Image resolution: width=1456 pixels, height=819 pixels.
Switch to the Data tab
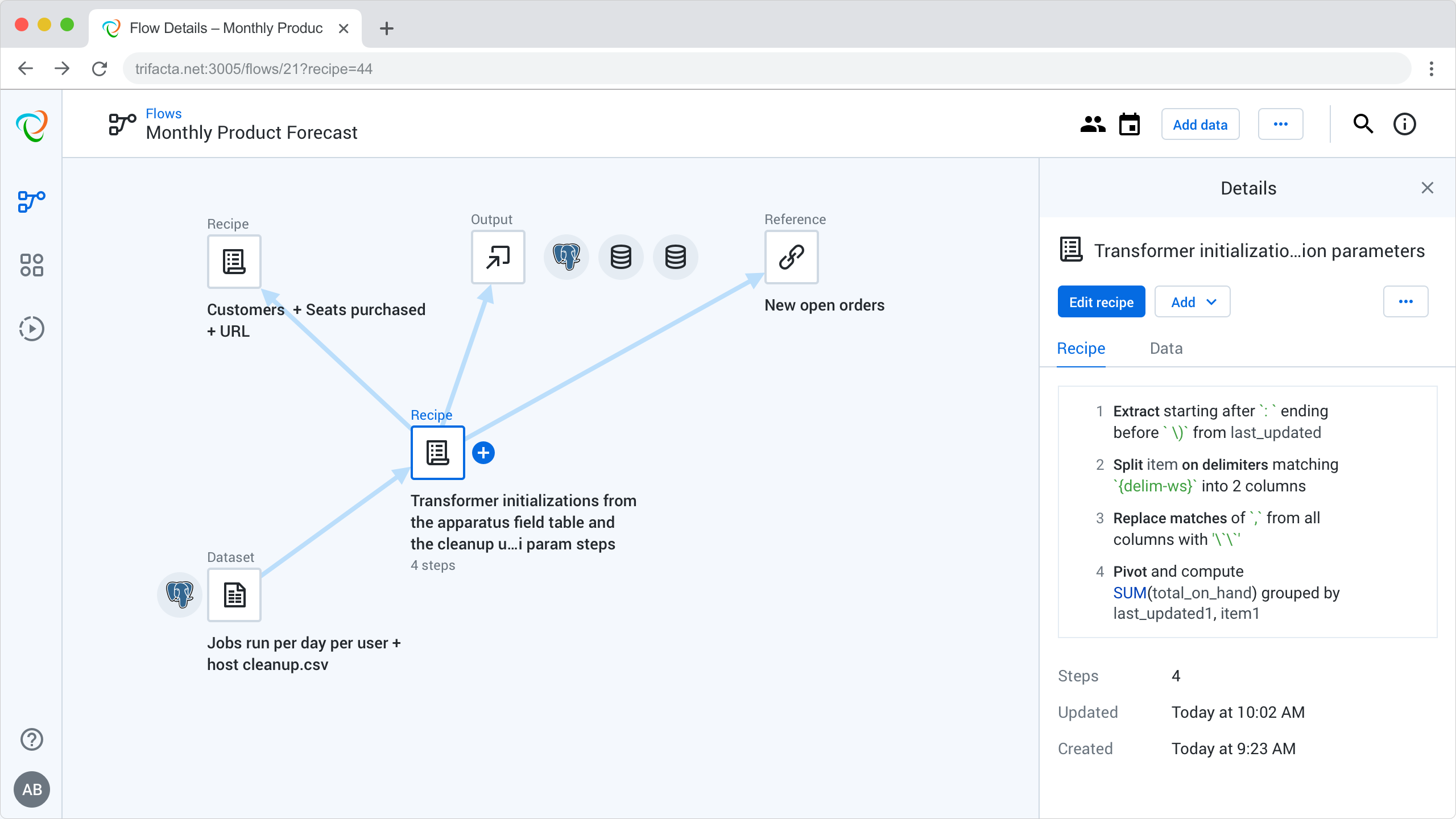tap(1166, 349)
